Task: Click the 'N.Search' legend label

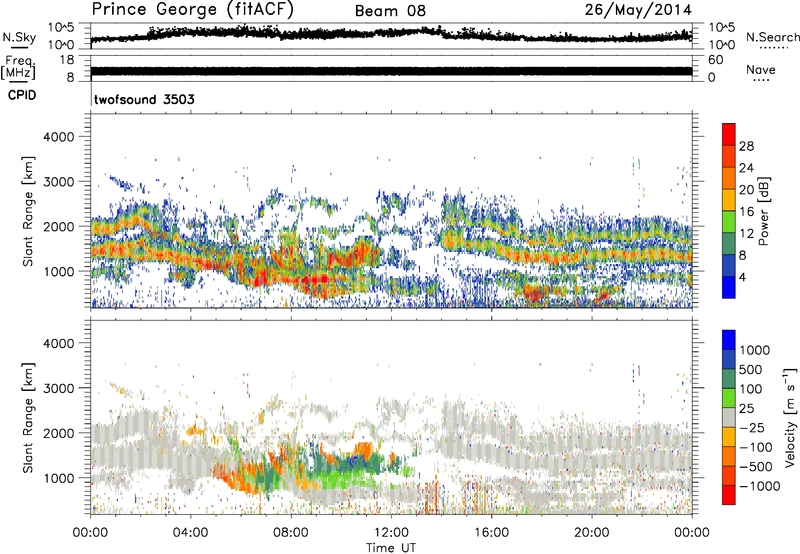Action: coord(772,37)
